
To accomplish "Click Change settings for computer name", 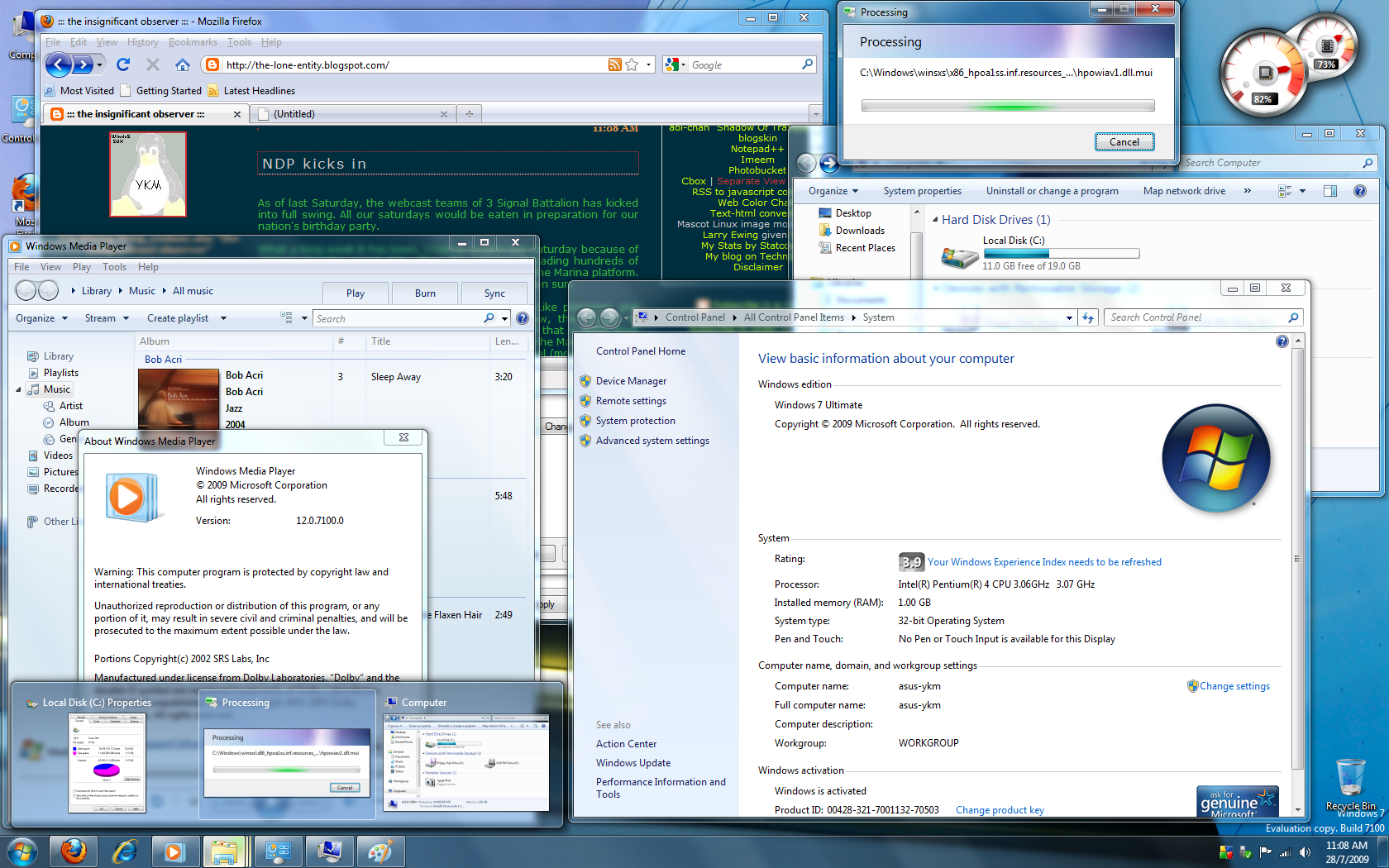I will point(1234,686).
